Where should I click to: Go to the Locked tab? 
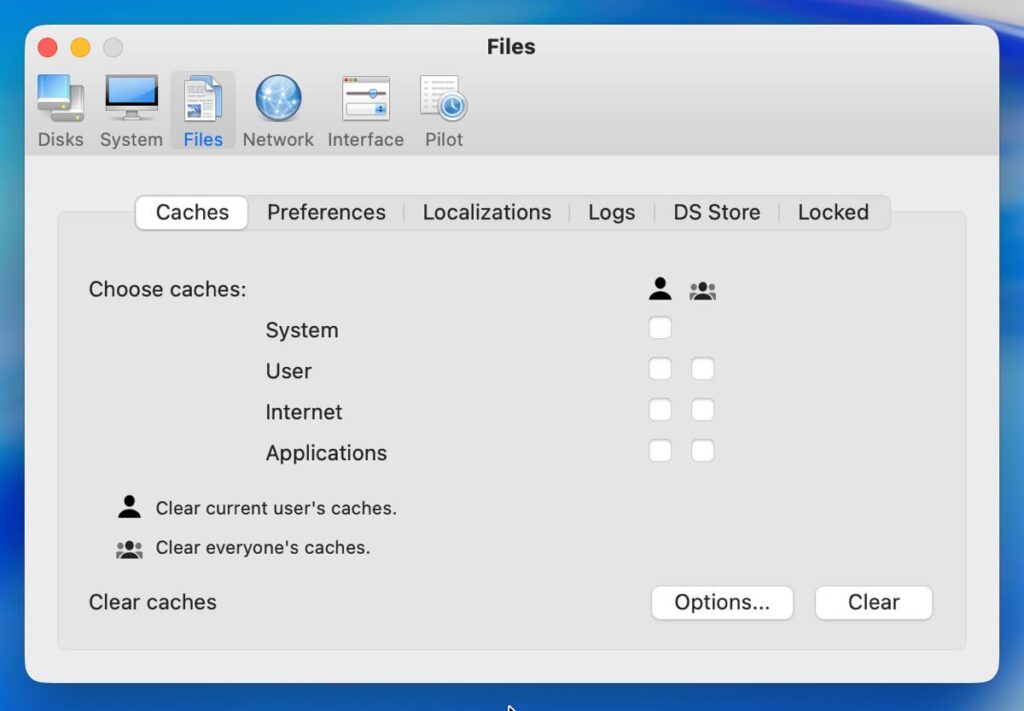point(833,212)
